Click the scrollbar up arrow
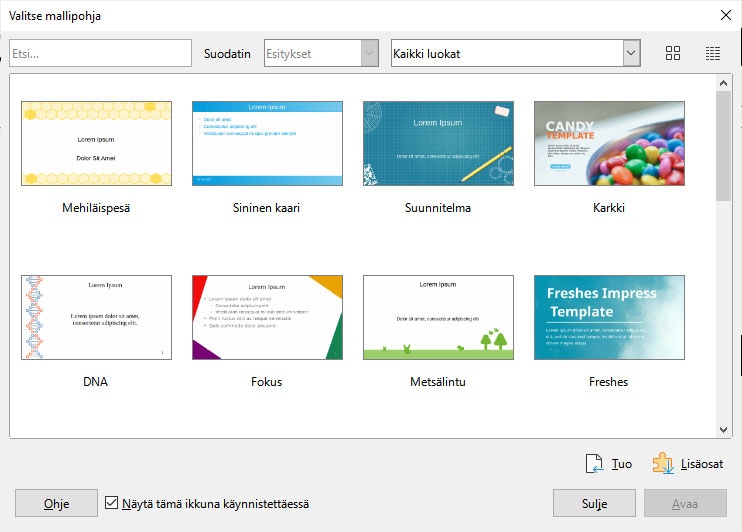 723,83
